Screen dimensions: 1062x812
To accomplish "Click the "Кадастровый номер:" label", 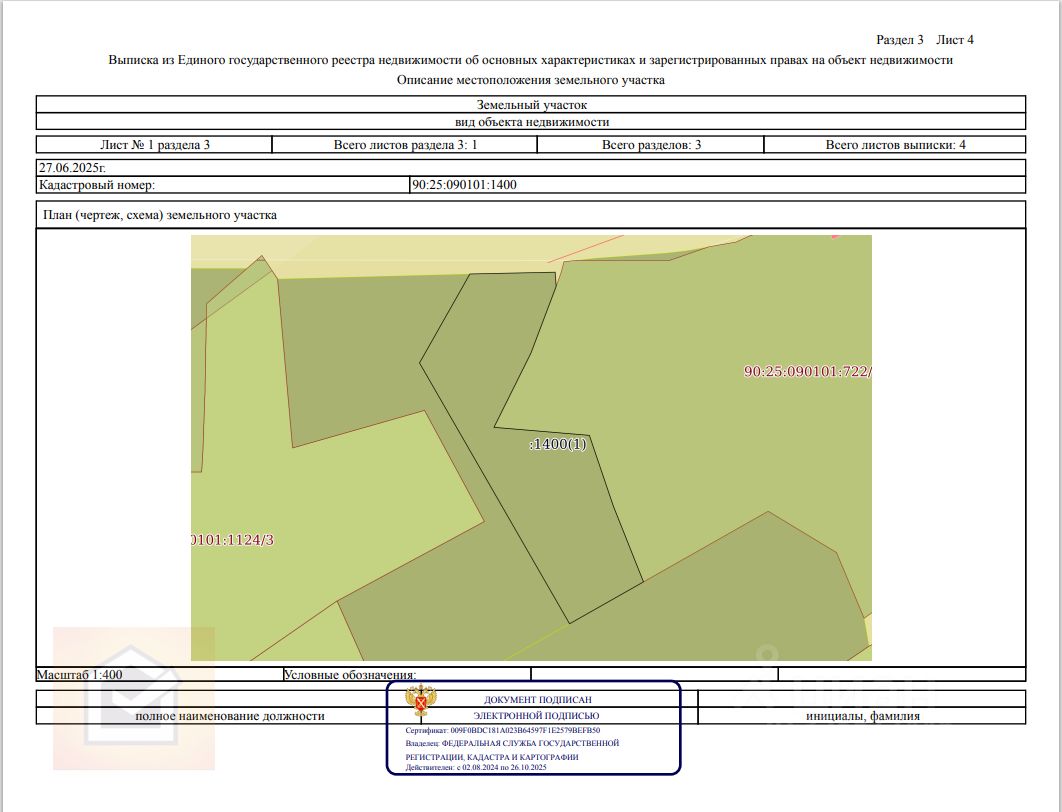I will point(97,185).
